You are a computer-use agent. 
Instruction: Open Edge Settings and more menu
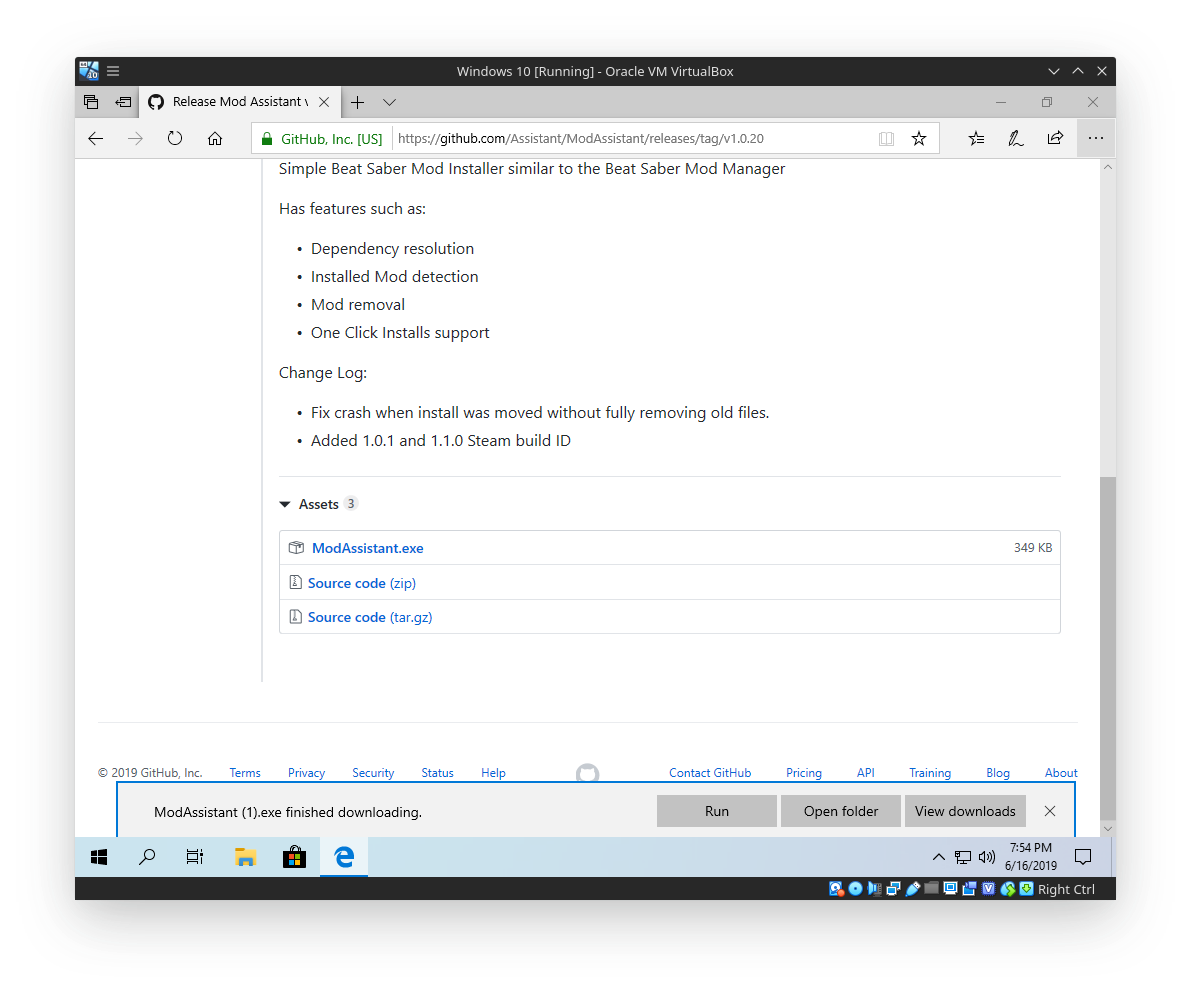coord(1096,139)
